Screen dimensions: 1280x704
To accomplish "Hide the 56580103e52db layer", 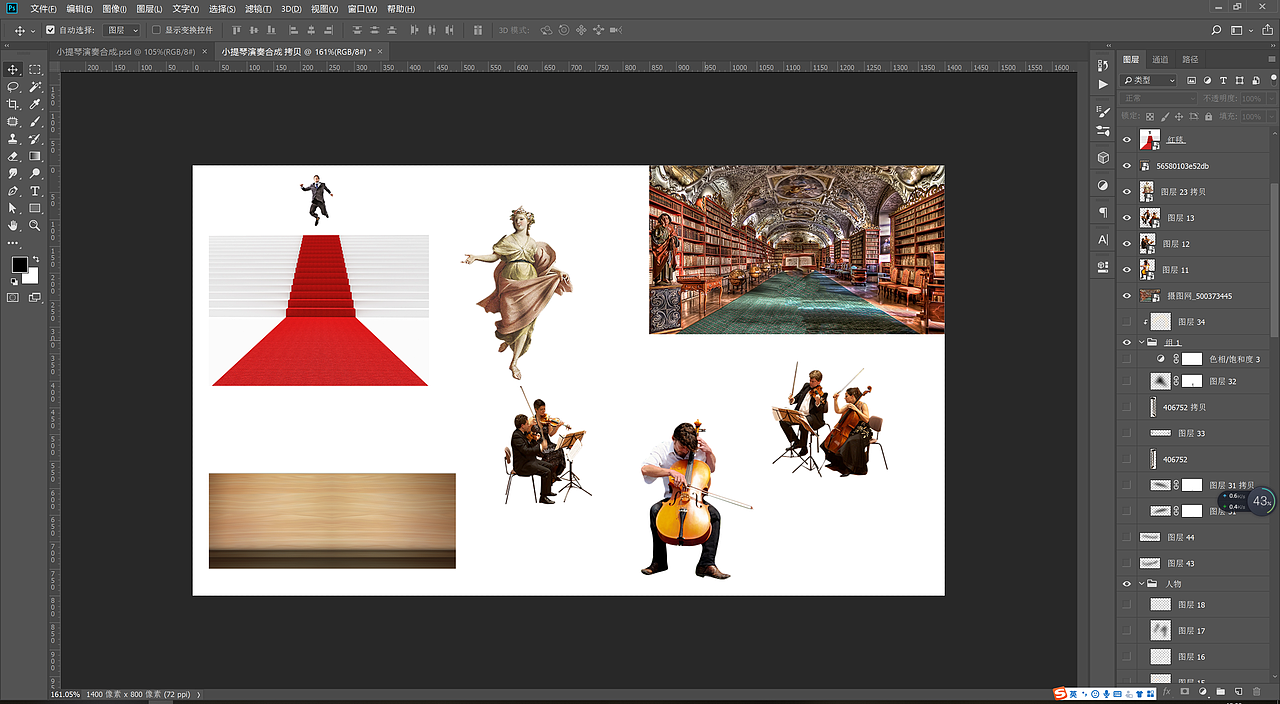I will pos(1127,166).
